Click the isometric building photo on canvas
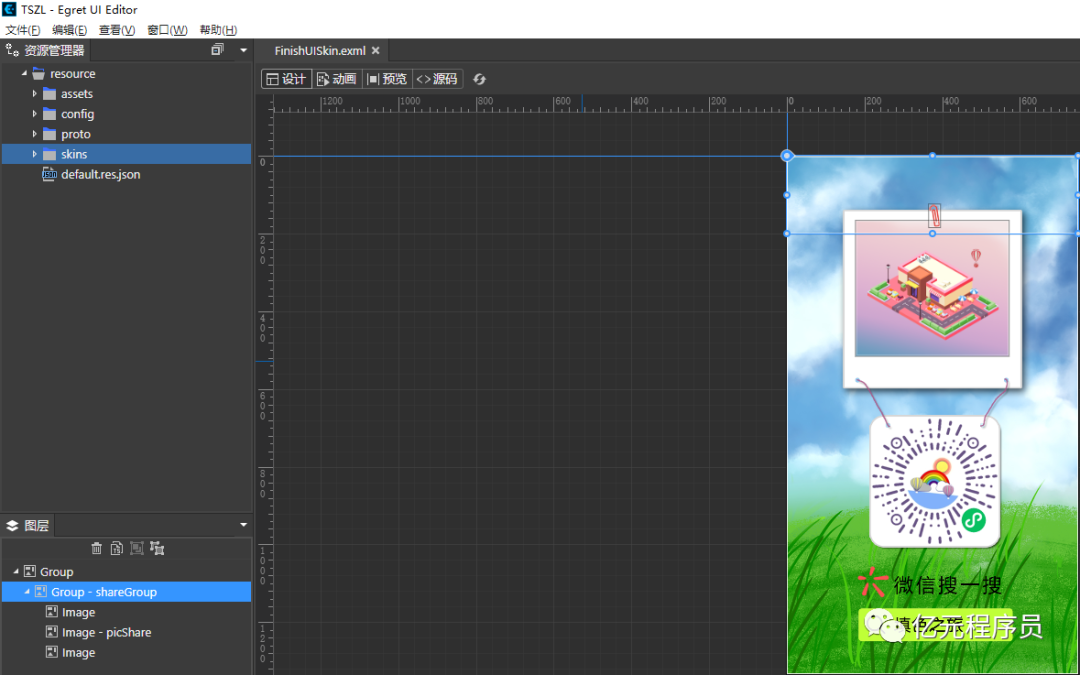The height and width of the screenshot is (675, 1080). click(x=932, y=289)
